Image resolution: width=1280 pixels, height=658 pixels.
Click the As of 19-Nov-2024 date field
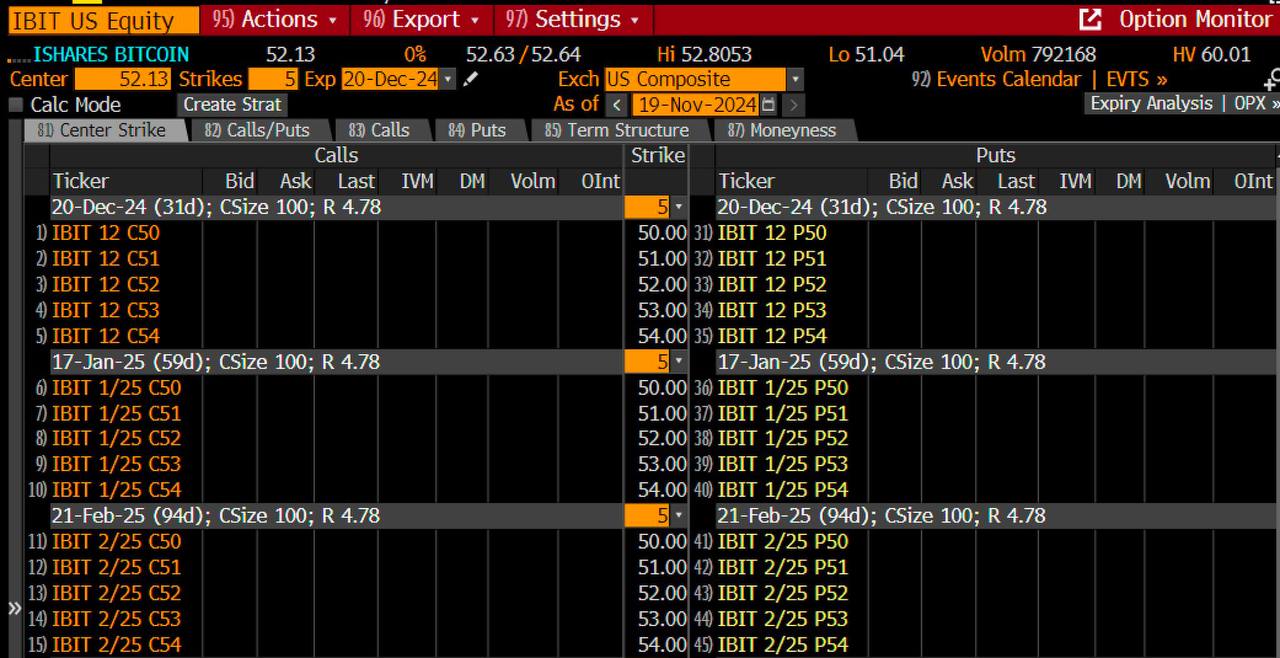click(x=696, y=104)
